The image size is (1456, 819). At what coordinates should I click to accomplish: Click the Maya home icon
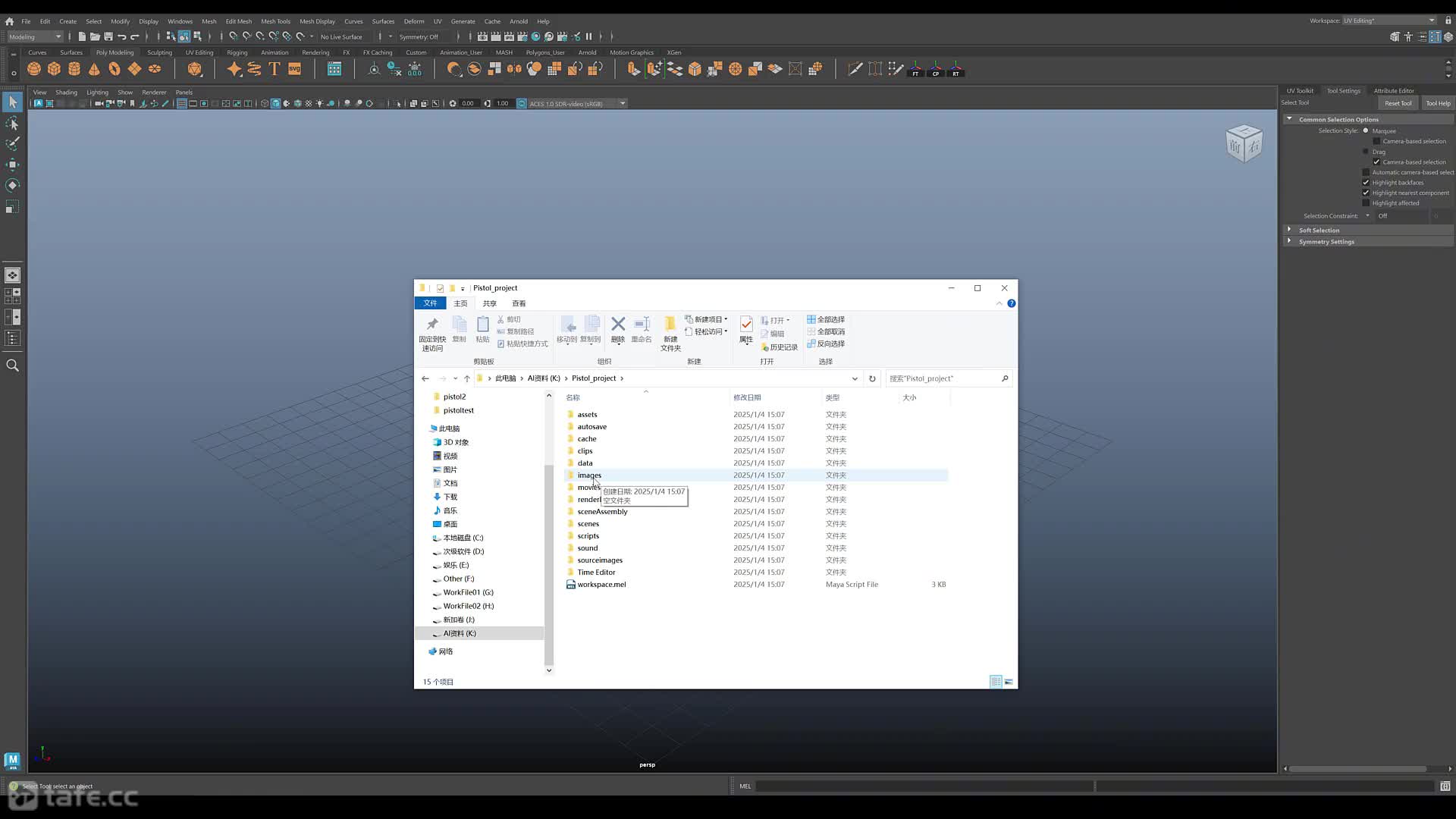pos(9,21)
